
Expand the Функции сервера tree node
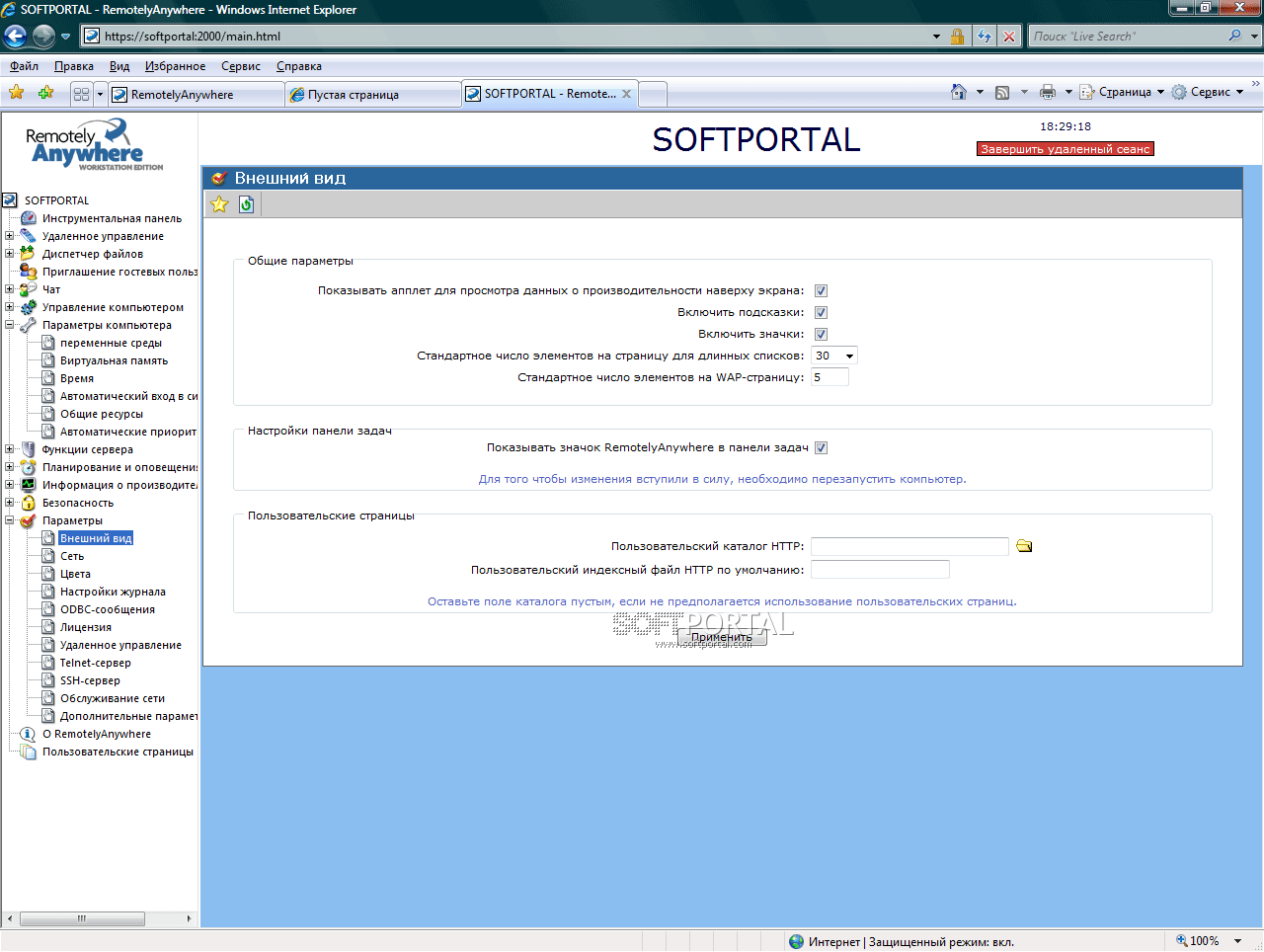tap(10, 449)
